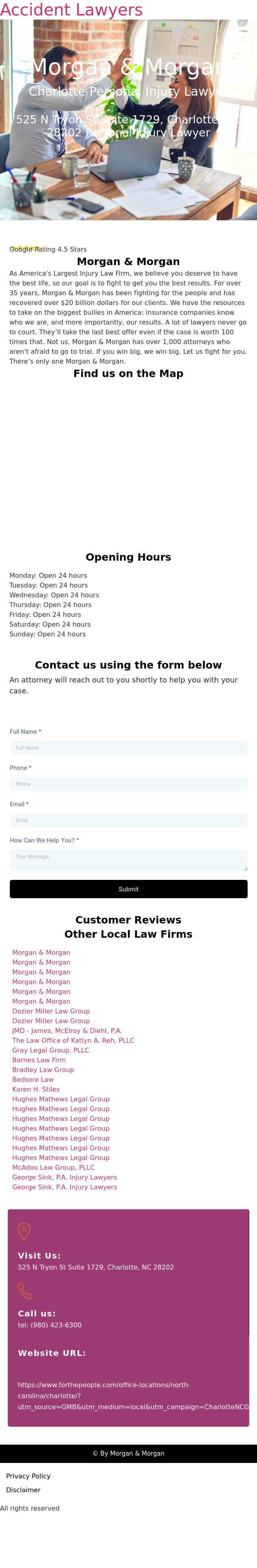Open the Bradley Law Group link
The width and height of the screenshot is (257, 1568).
coord(43,1070)
